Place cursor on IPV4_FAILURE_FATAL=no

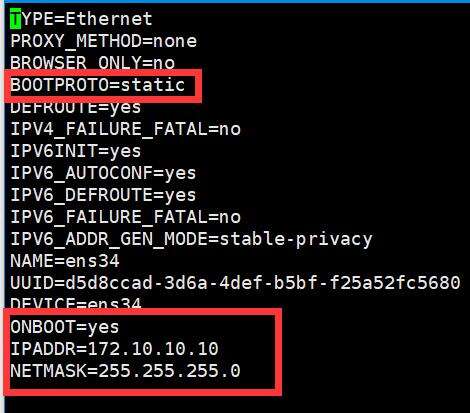(x=125, y=129)
